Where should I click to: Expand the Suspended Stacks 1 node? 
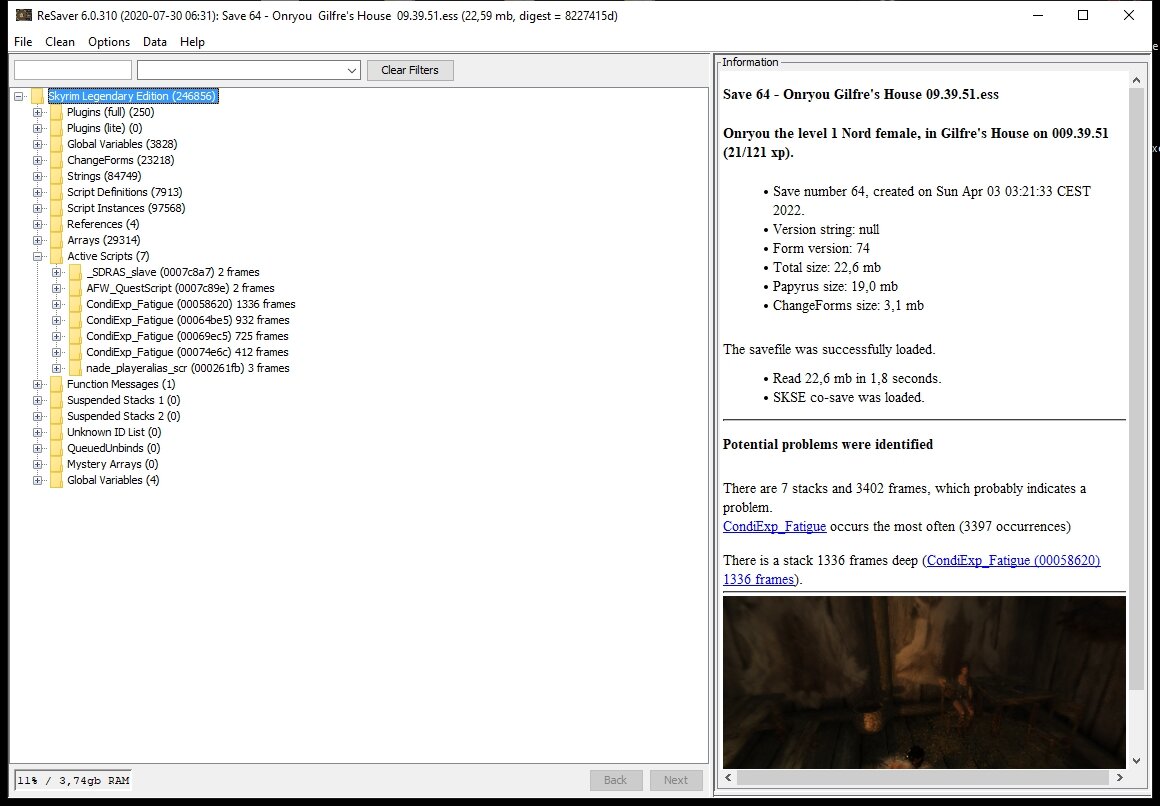coord(38,400)
